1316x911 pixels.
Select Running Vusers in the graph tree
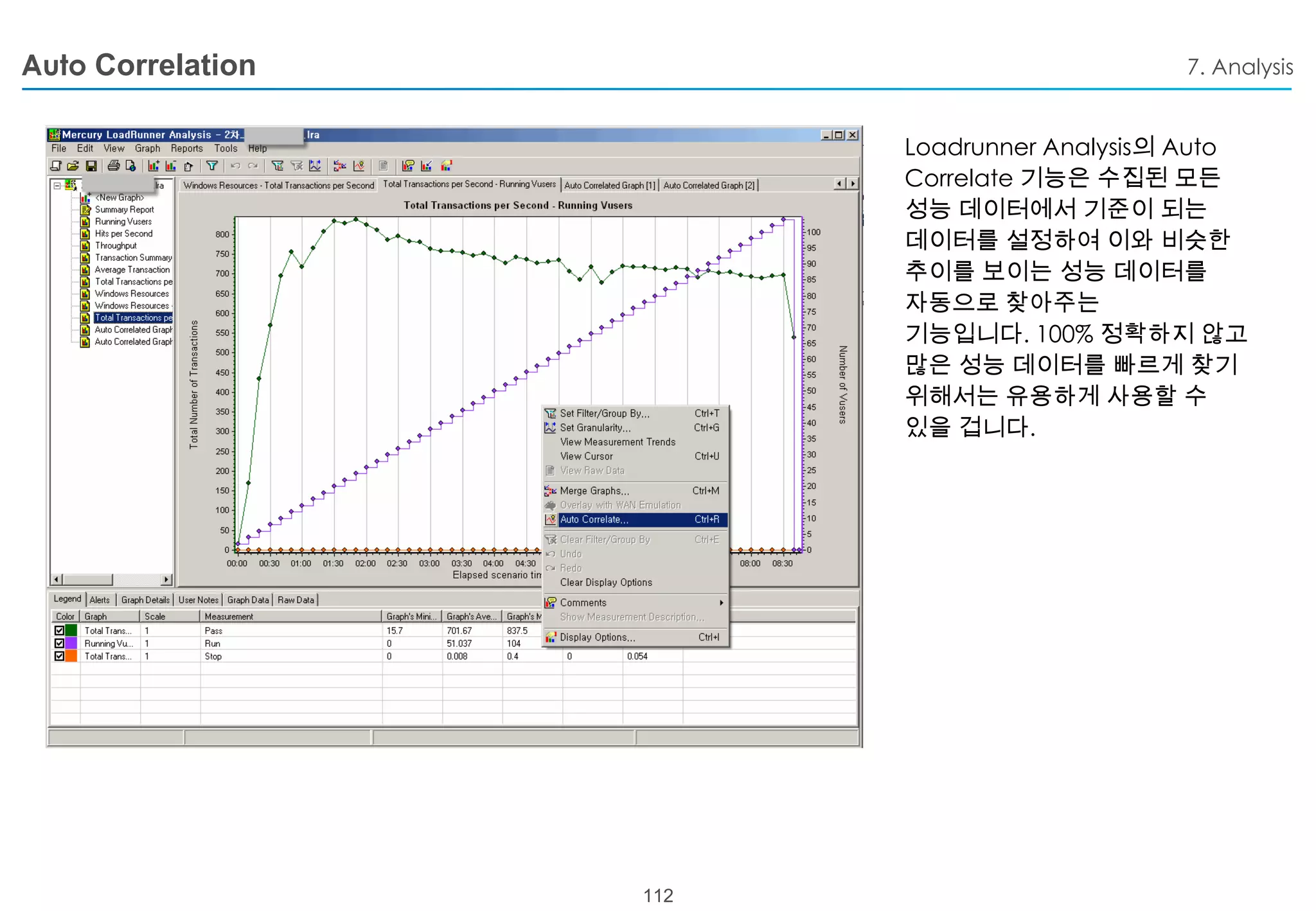123,222
